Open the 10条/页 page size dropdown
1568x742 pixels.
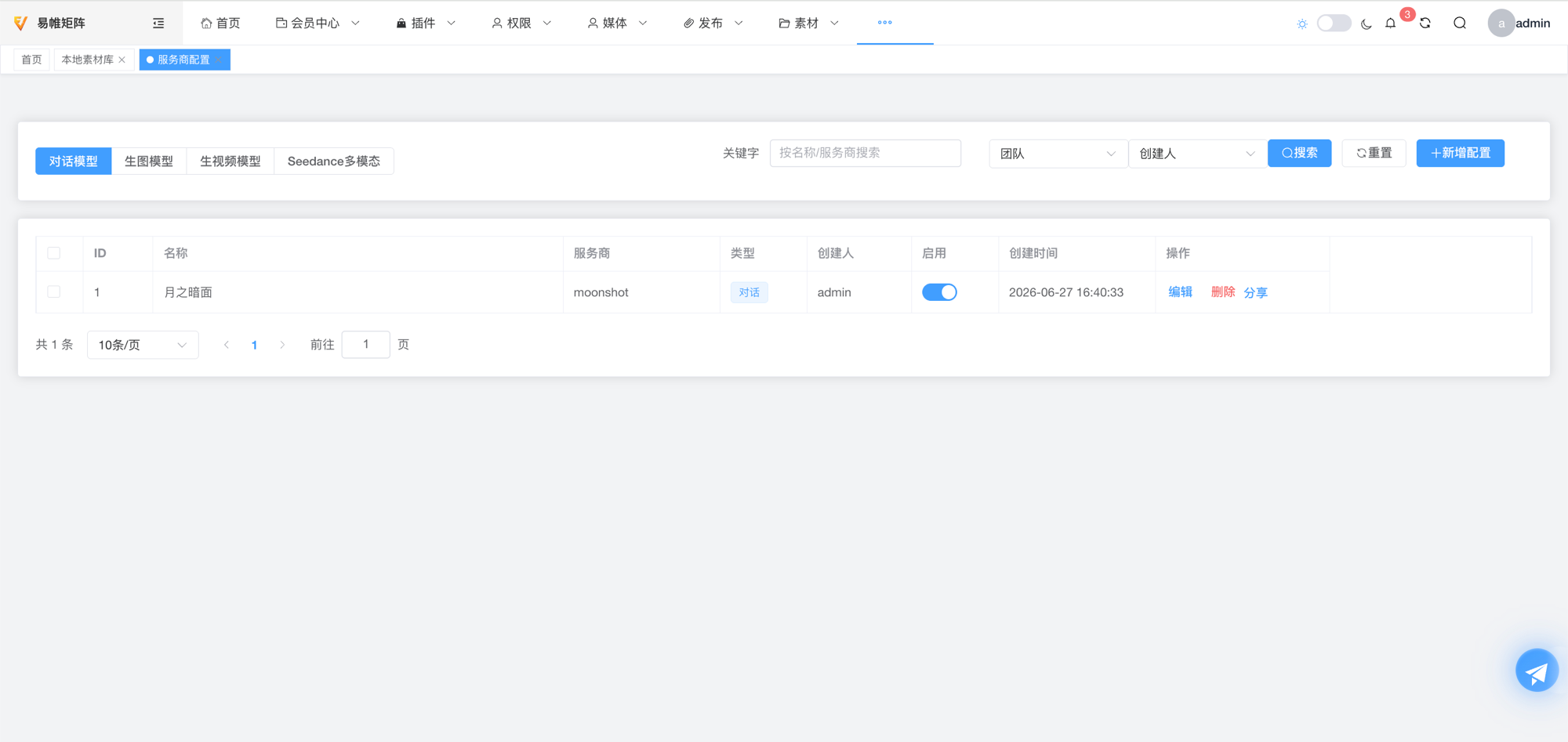click(x=143, y=345)
